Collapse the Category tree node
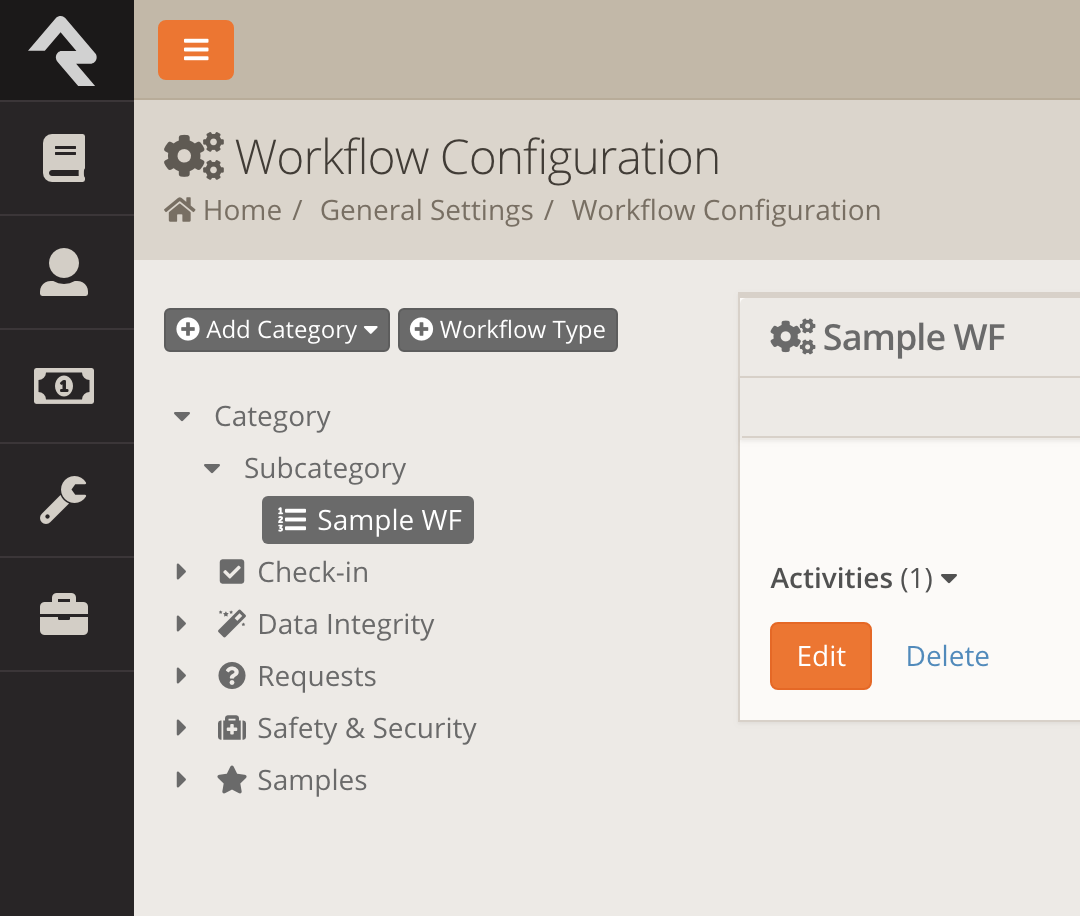The height and width of the screenshot is (916, 1080). tap(182, 416)
